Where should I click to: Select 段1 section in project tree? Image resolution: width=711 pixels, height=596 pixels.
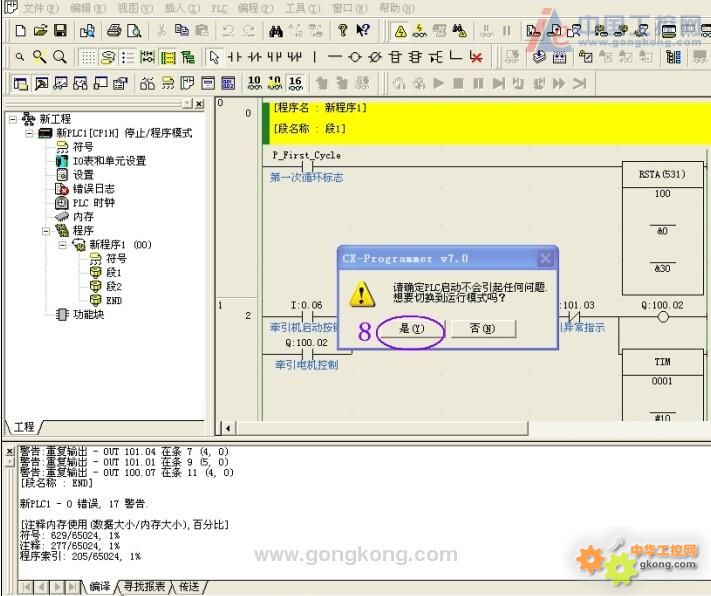click(x=113, y=272)
